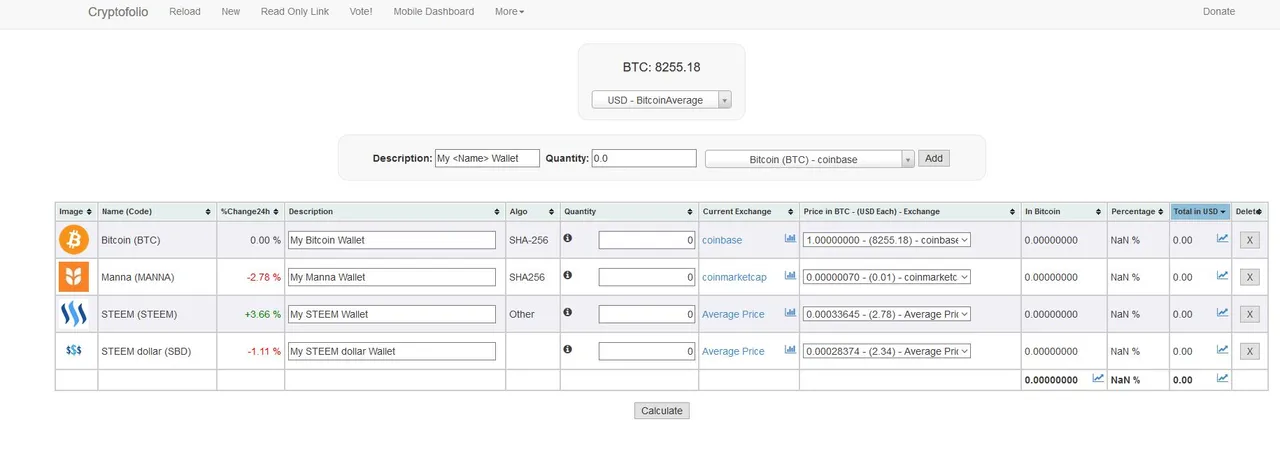1280x457 pixels.
Task: Open quantity info icon for STEEM dollar row
Action: click(x=568, y=349)
